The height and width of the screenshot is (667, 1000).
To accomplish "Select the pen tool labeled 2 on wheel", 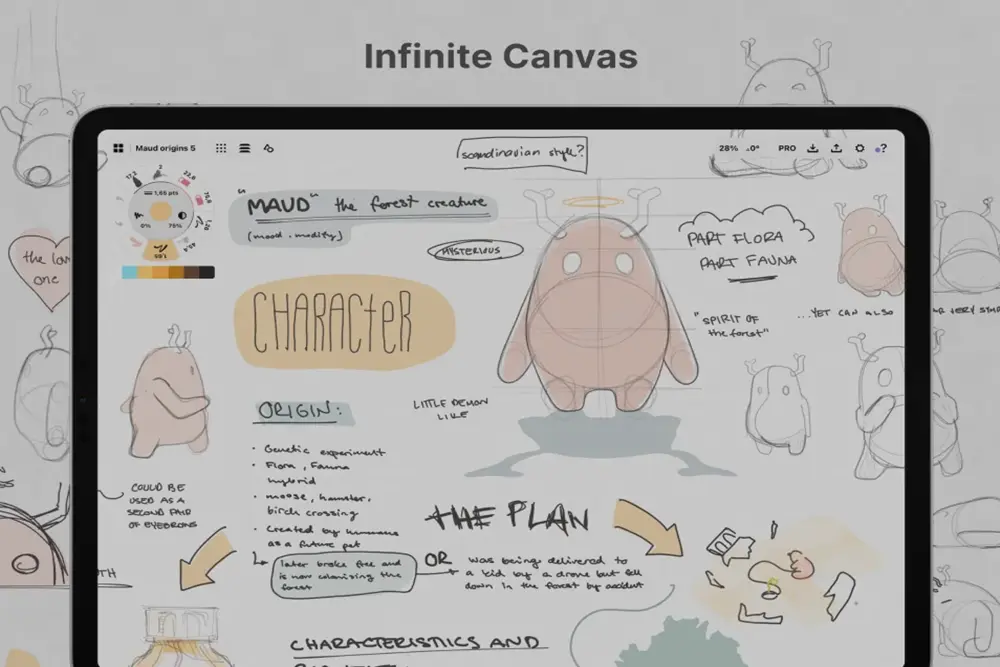I will (157, 174).
